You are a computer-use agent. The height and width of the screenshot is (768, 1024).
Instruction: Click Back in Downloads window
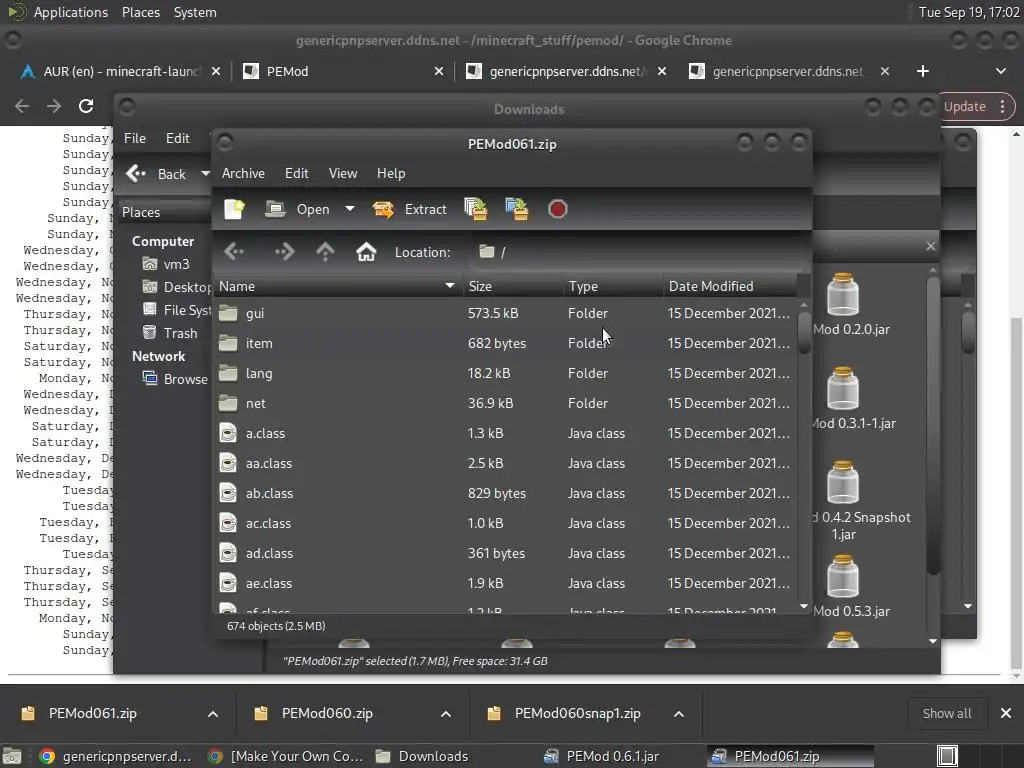coord(157,174)
